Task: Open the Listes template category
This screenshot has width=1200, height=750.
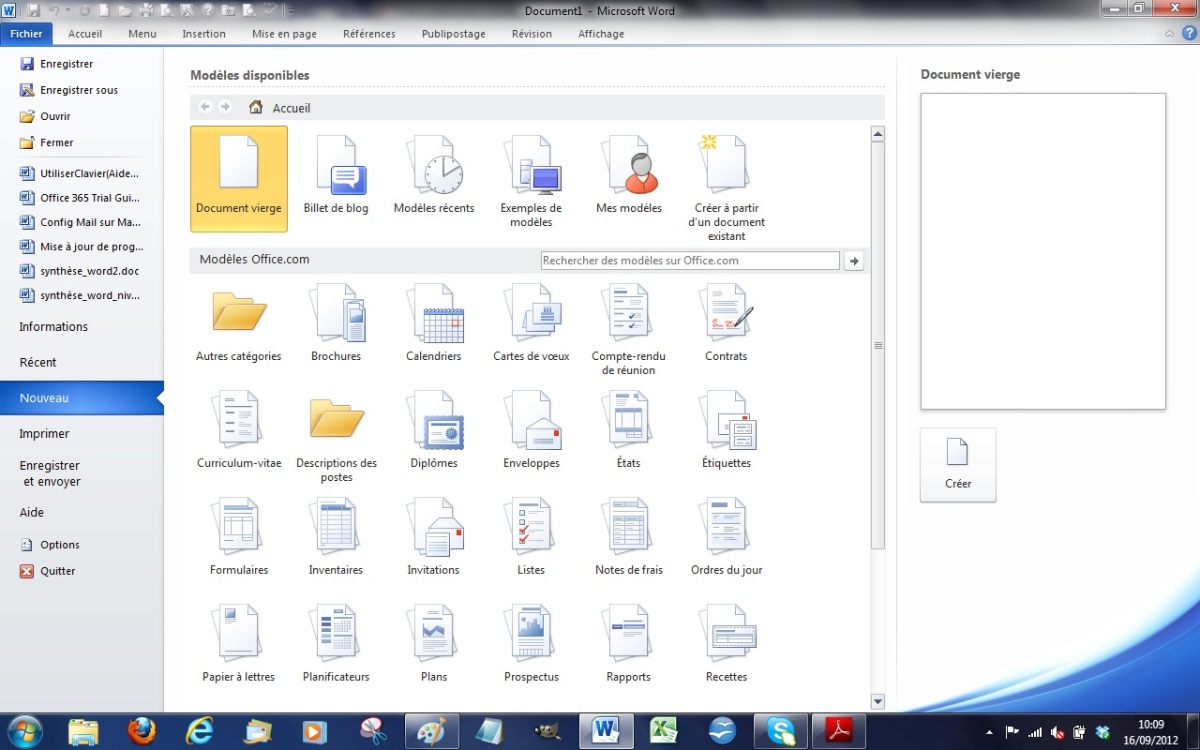Action: click(x=531, y=537)
